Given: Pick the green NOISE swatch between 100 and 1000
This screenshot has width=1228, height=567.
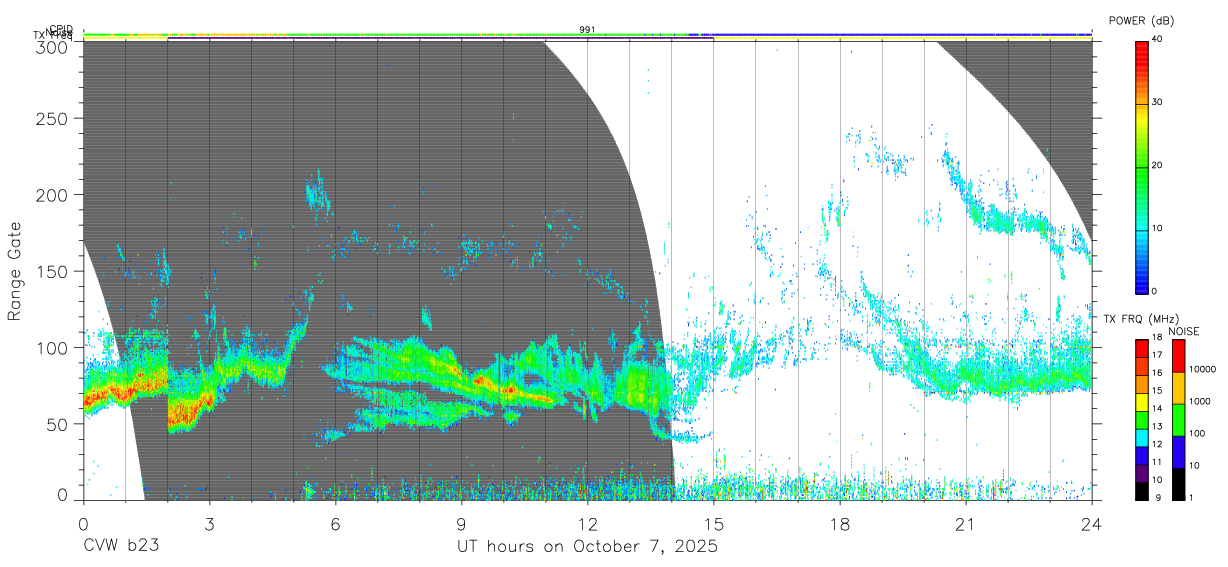Looking at the screenshot, I should pyautogui.click(x=1179, y=420).
